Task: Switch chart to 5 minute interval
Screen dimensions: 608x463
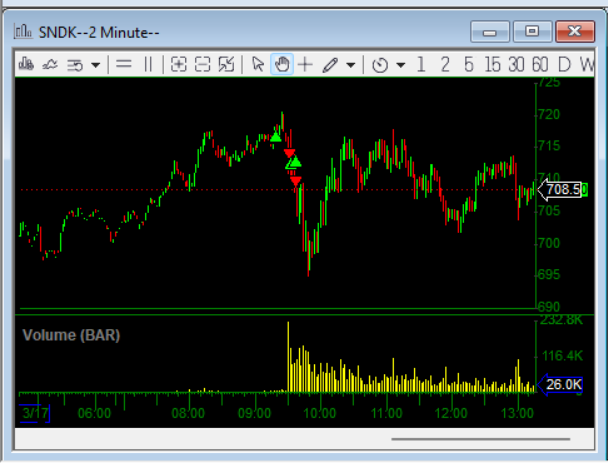Action: 469,64
